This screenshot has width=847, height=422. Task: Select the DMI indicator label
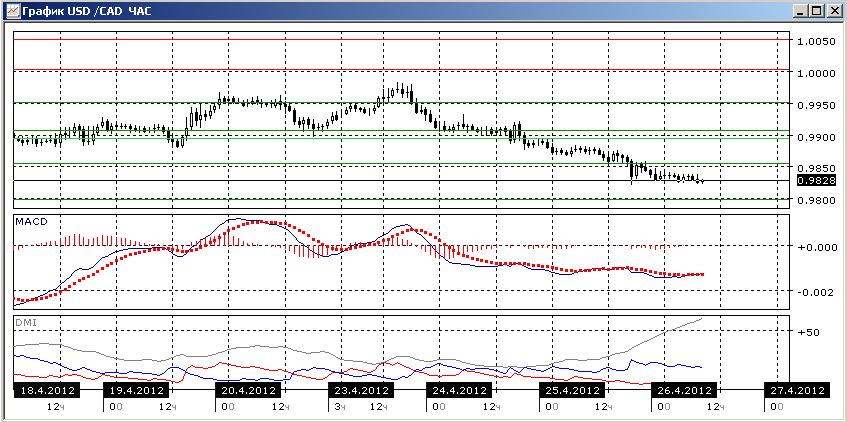tap(26, 323)
